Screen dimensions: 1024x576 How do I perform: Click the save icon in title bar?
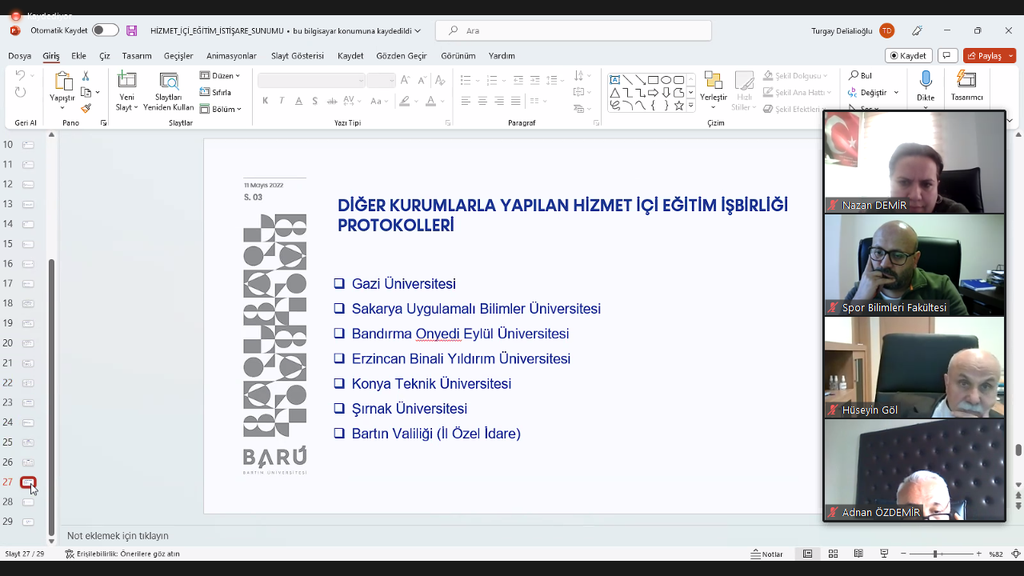(131, 31)
